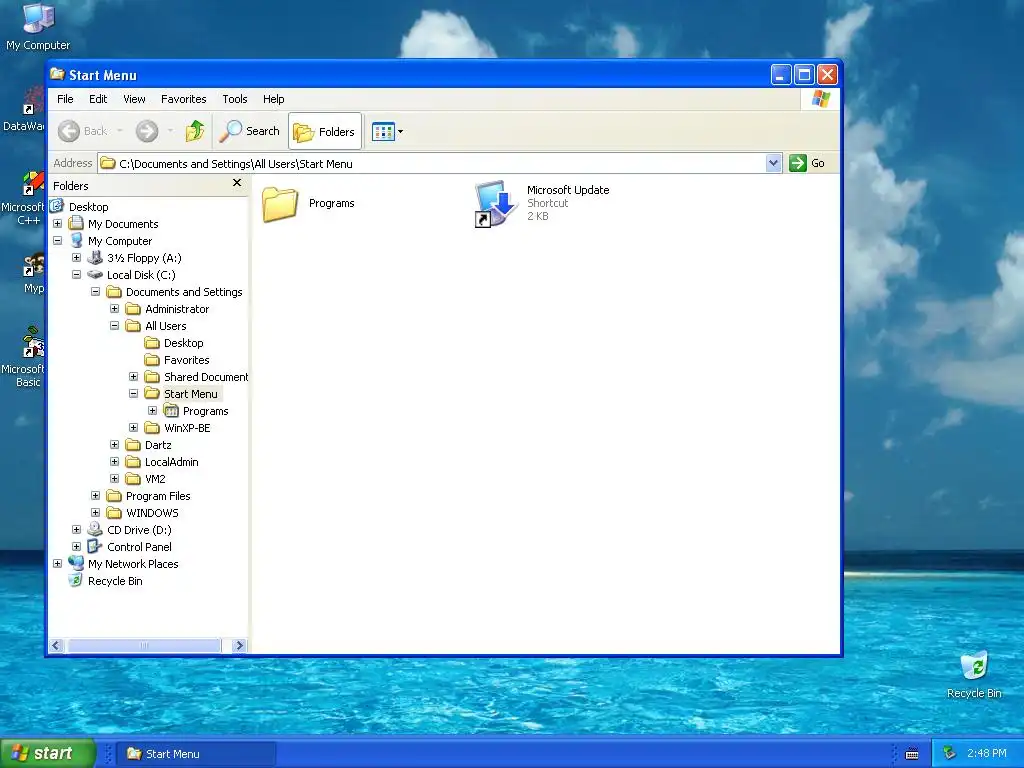Close the Folders pane with X
Viewport: 1024px width, 768px height.
click(x=237, y=183)
